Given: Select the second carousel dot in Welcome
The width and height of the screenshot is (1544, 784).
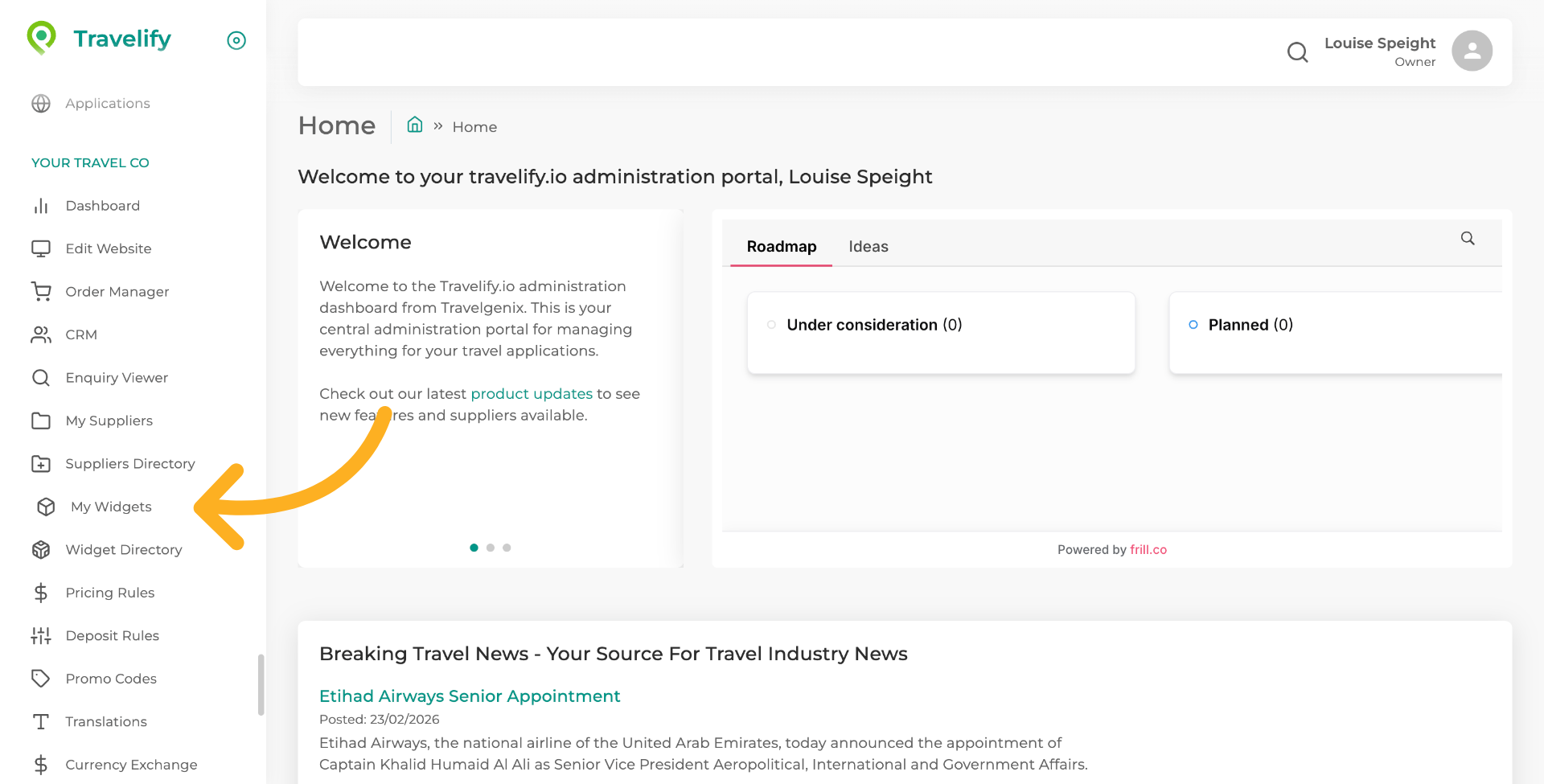Looking at the screenshot, I should (x=491, y=548).
